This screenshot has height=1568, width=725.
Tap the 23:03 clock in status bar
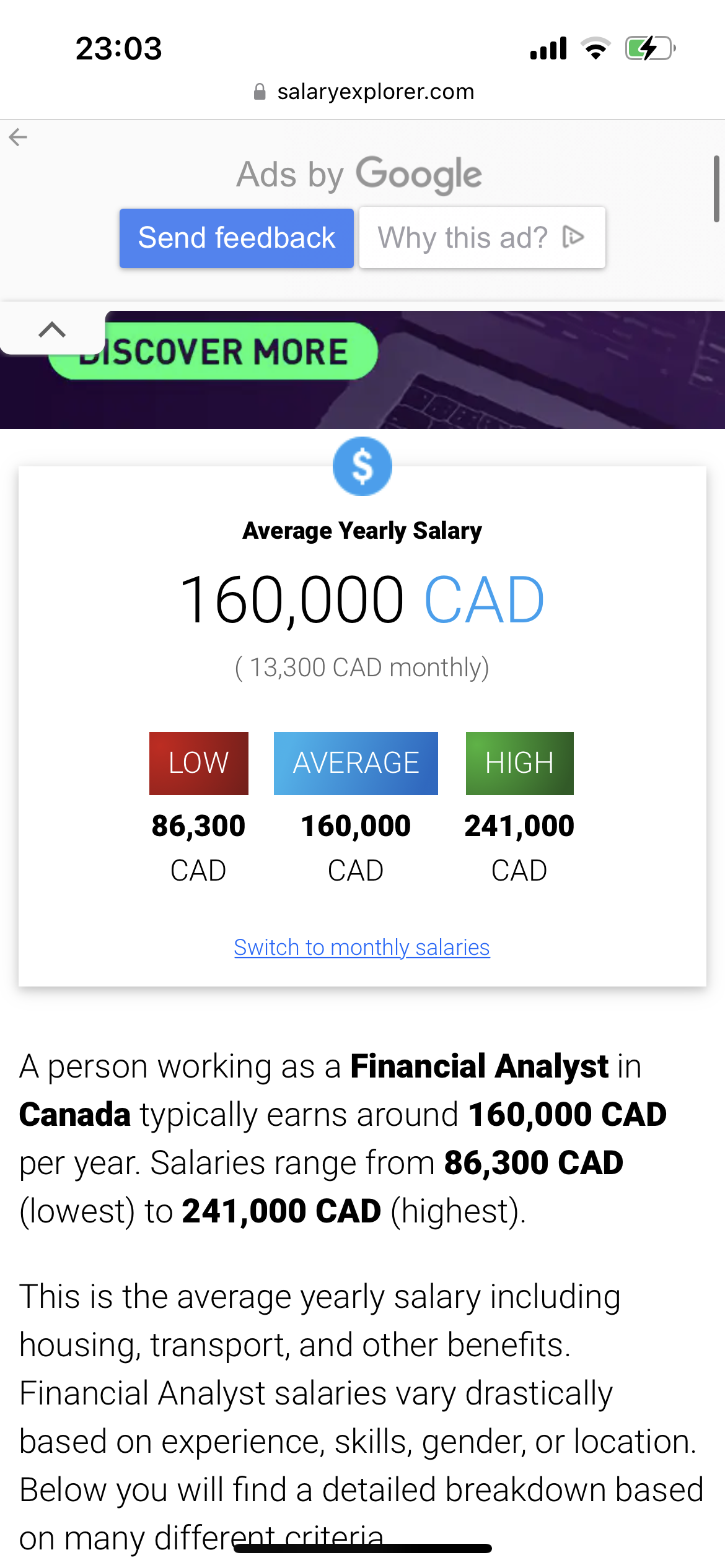coord(118,48)
